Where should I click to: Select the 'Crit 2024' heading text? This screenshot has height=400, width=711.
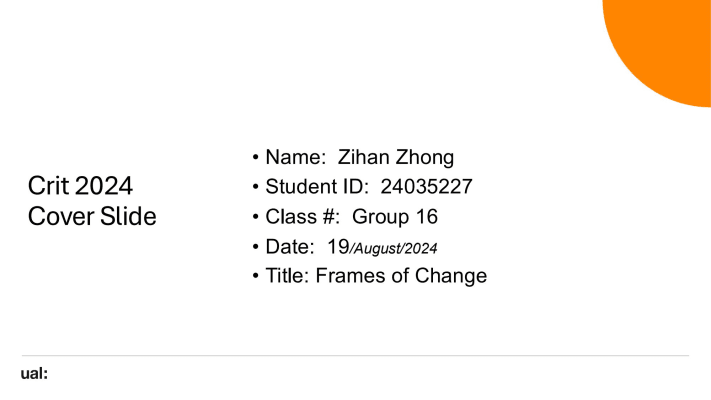click(x=80, y=186)
